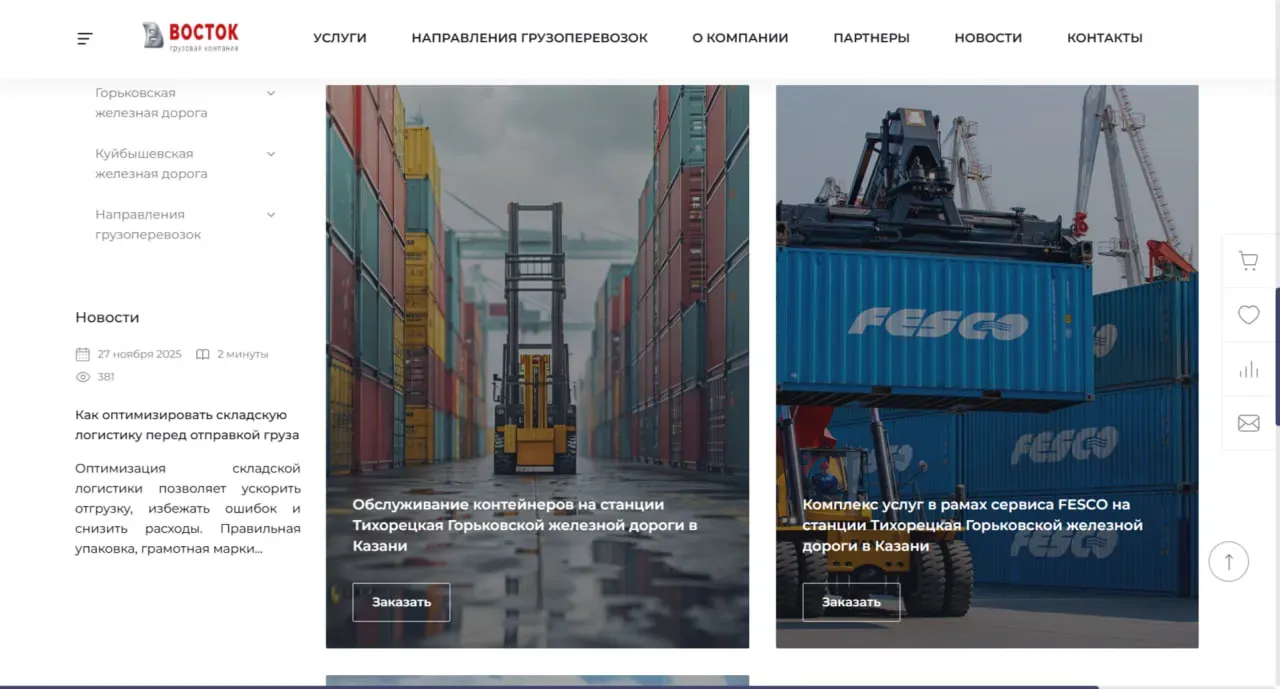Screen dimensions: 1280x689
Task: Click the eye views icon by 381
Action: pyautogui.click(x=83, y=377)
